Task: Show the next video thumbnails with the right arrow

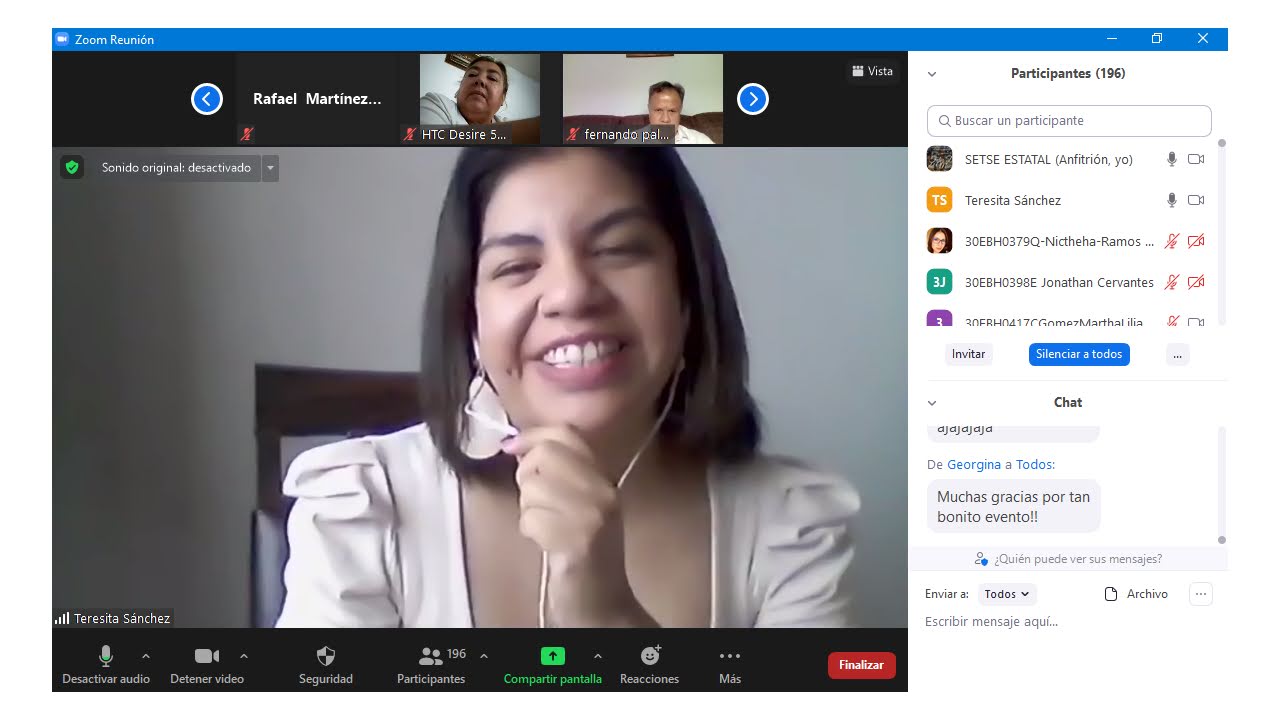Action: (753, 99)
